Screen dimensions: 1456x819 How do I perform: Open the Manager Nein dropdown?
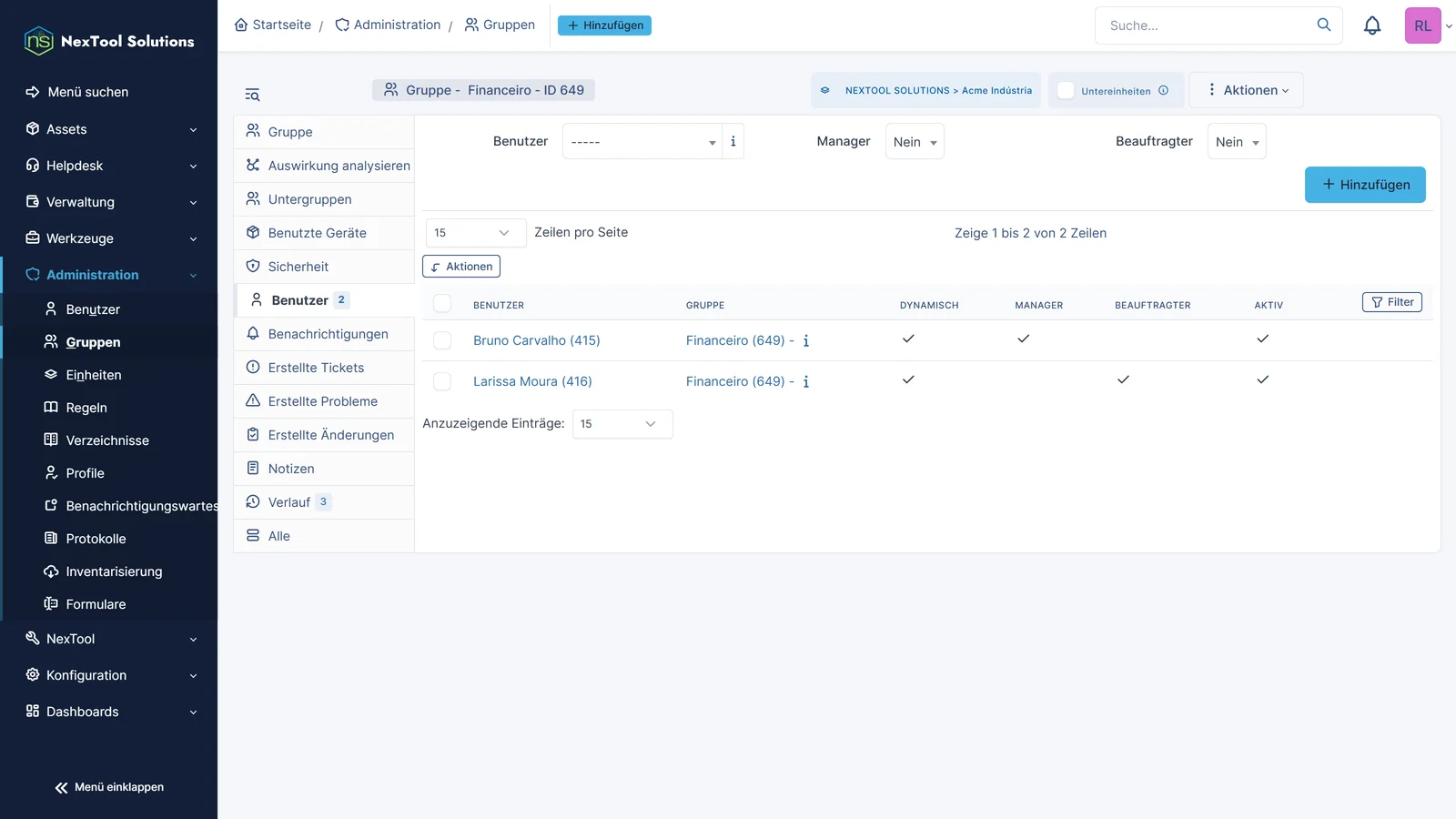coord(915,141)
